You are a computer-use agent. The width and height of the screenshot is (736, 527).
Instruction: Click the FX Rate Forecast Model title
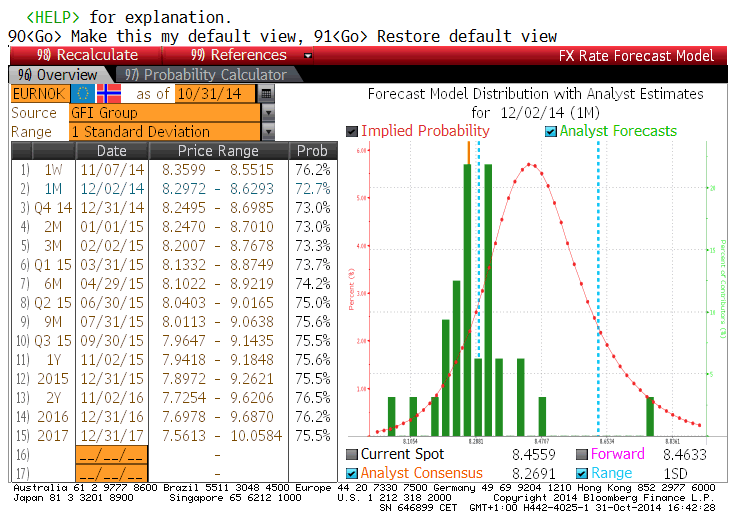636,56
